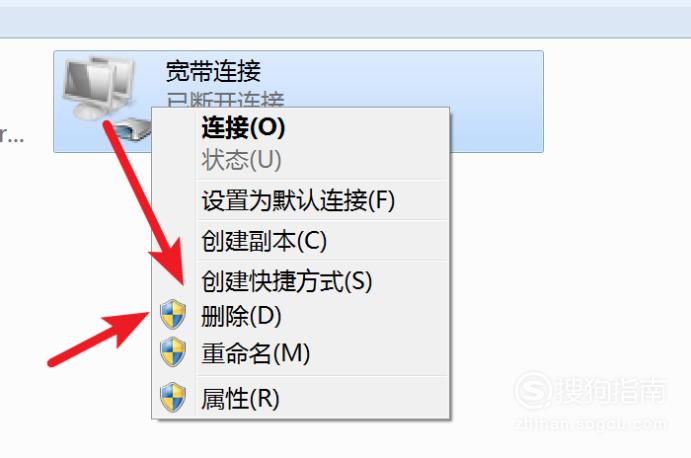
Task: Choose 连接(O) from the context menu
Action: point(243,128)
